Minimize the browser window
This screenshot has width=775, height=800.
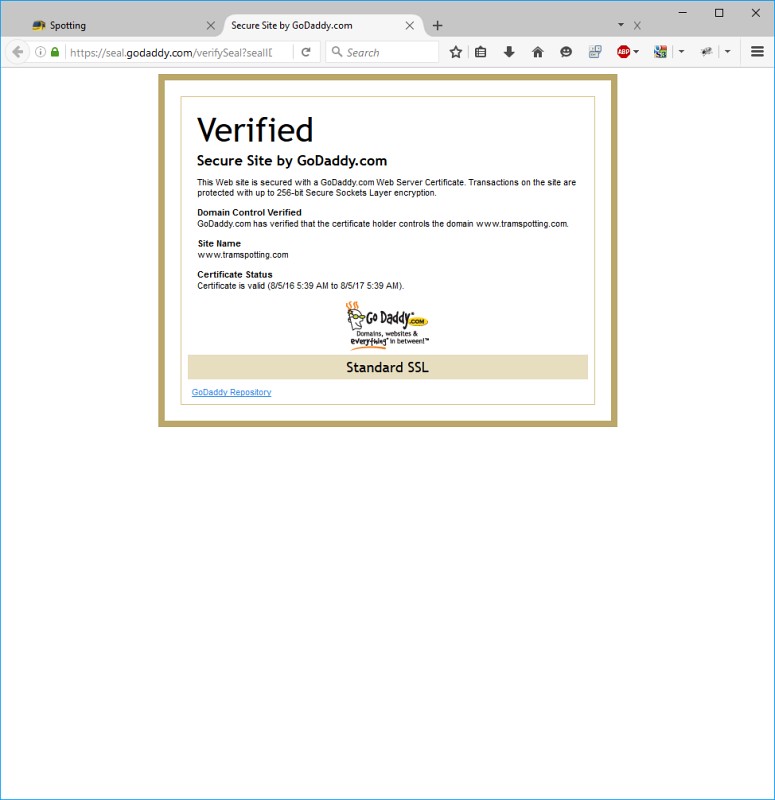tap(683, 13)
